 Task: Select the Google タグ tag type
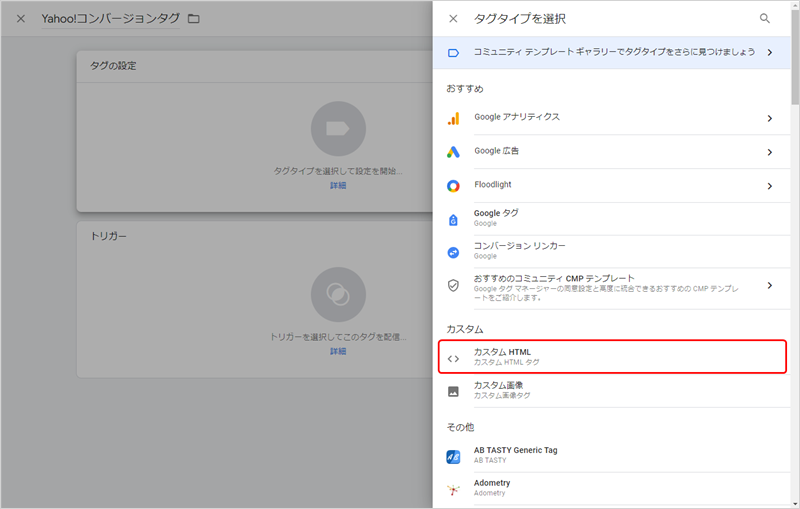pos(612,219)
